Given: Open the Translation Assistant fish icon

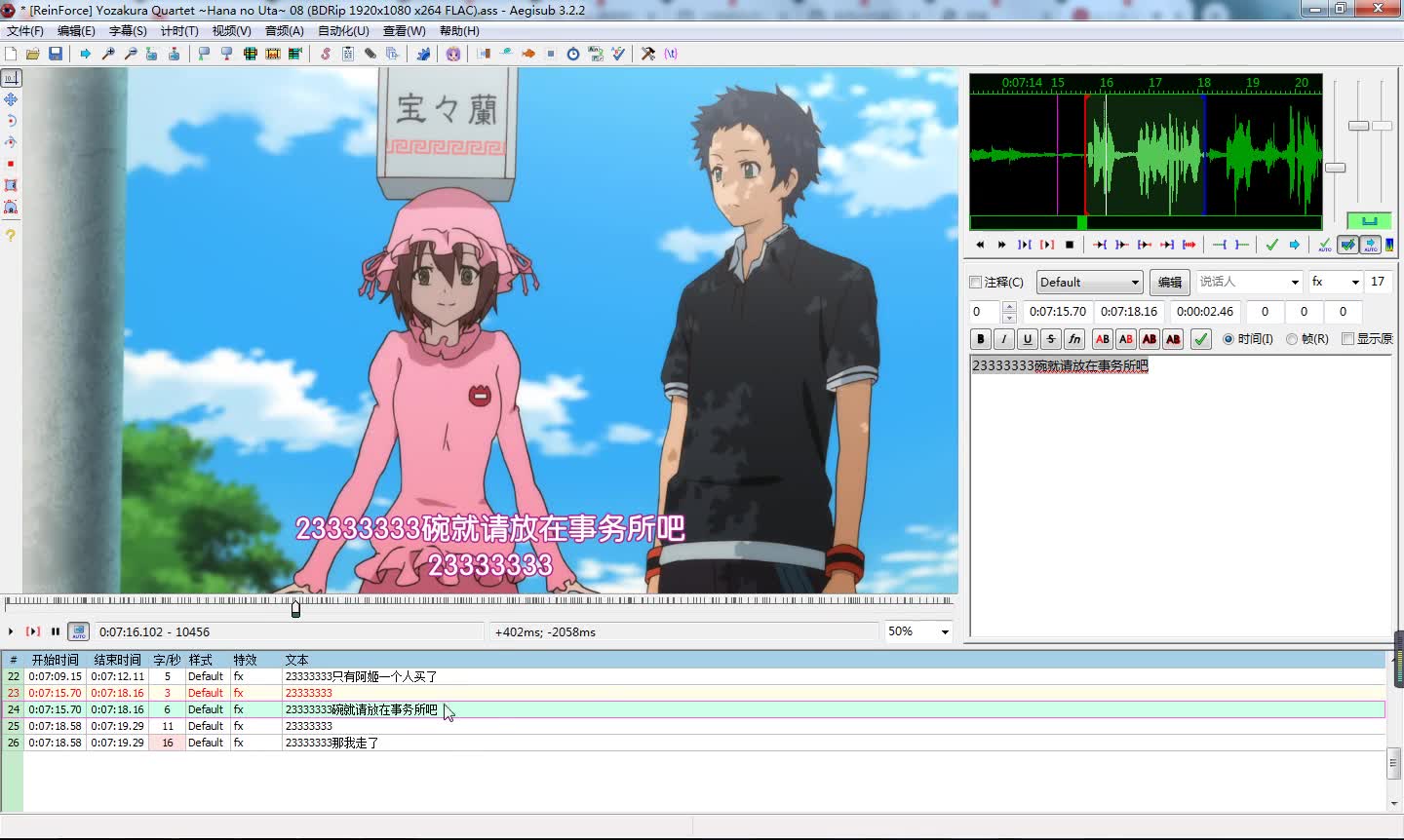Looking at the screenshot, I should pyautogui.click(x=528, y=54).
